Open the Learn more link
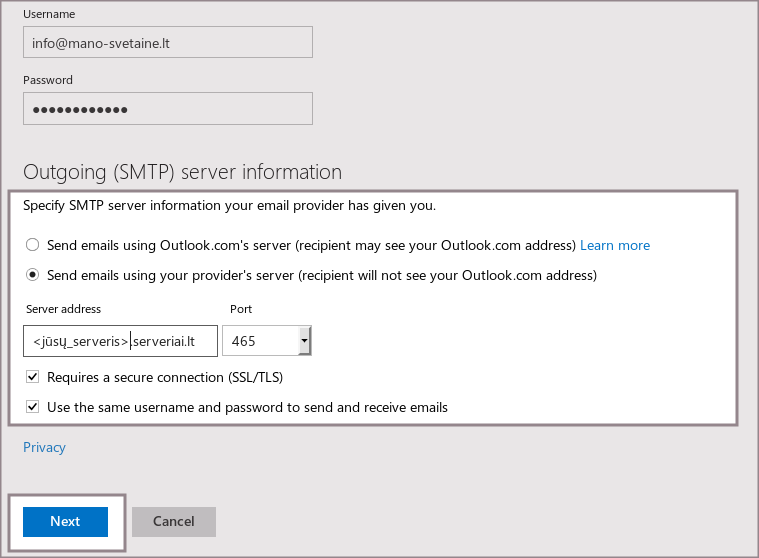759x558 pixels. [614, 245]
